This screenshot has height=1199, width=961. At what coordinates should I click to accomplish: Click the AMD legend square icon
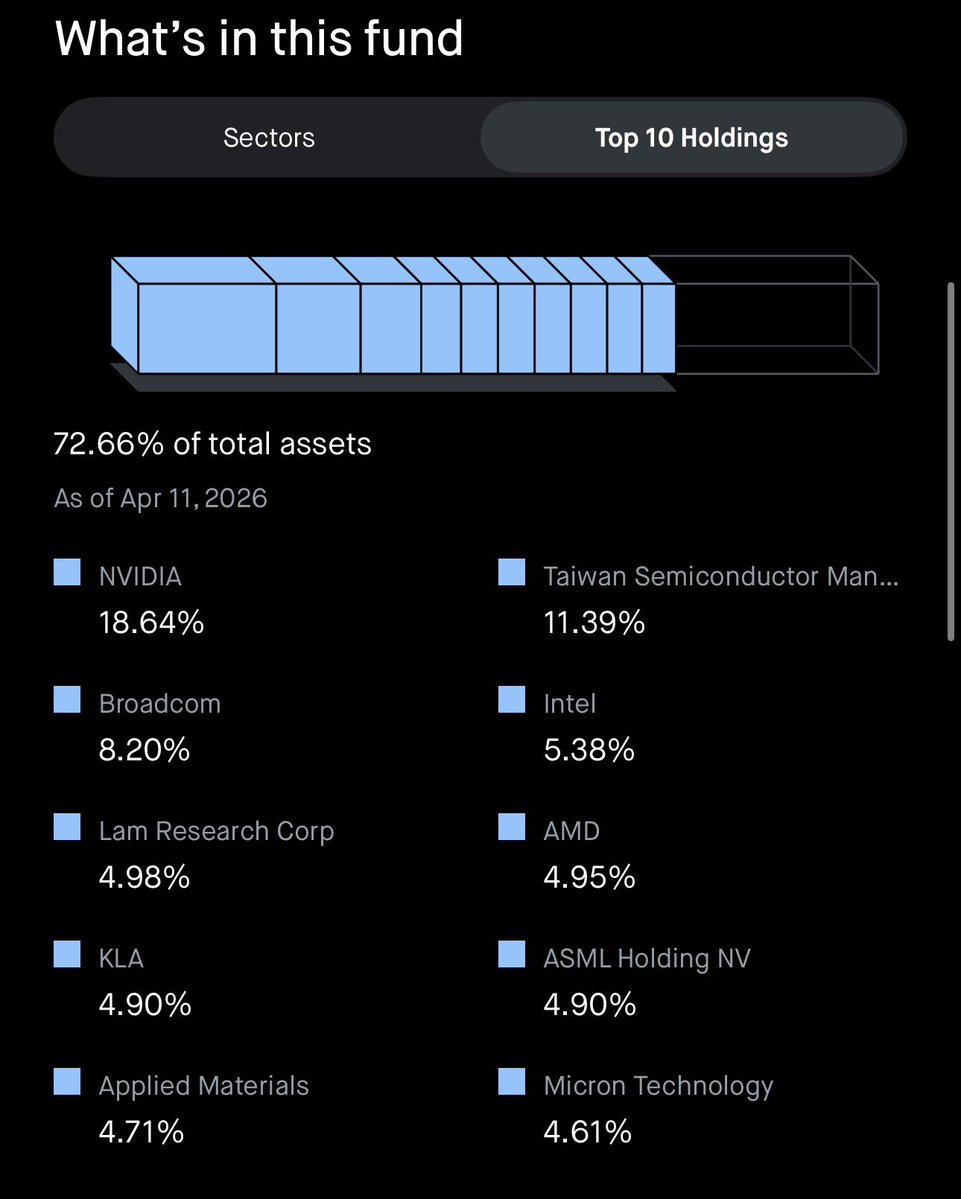[511, 827]
